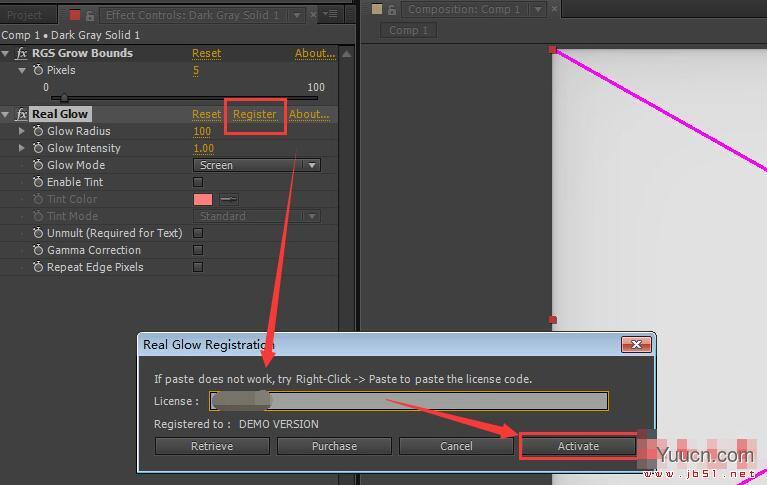767x485 pixels.
Task: Click the Unmult stopwatch icon
Action: [x=38, y=233]
